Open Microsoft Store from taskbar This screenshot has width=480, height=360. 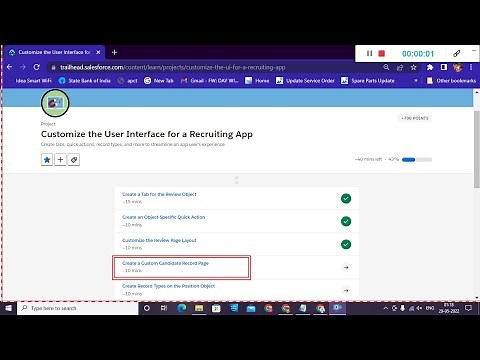pos(216,308)
